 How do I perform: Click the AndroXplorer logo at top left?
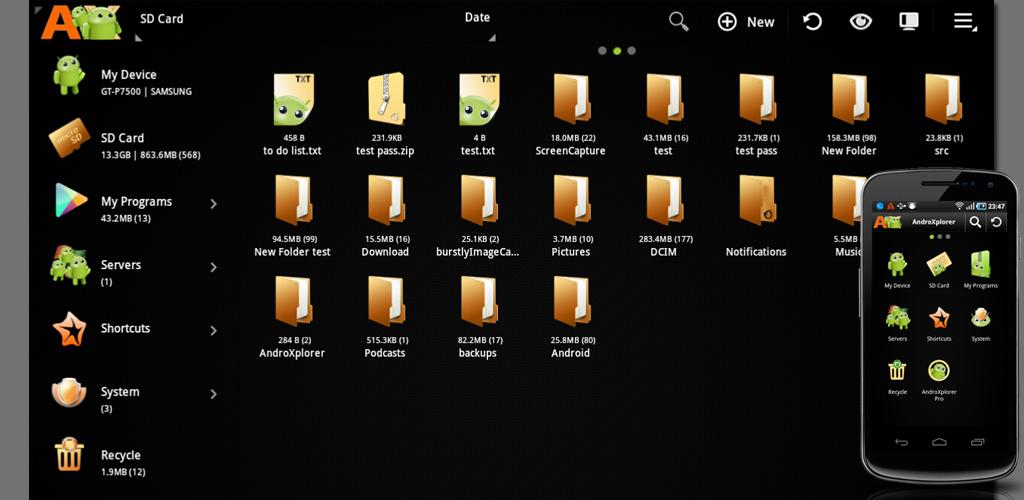[x=81, y=22]
